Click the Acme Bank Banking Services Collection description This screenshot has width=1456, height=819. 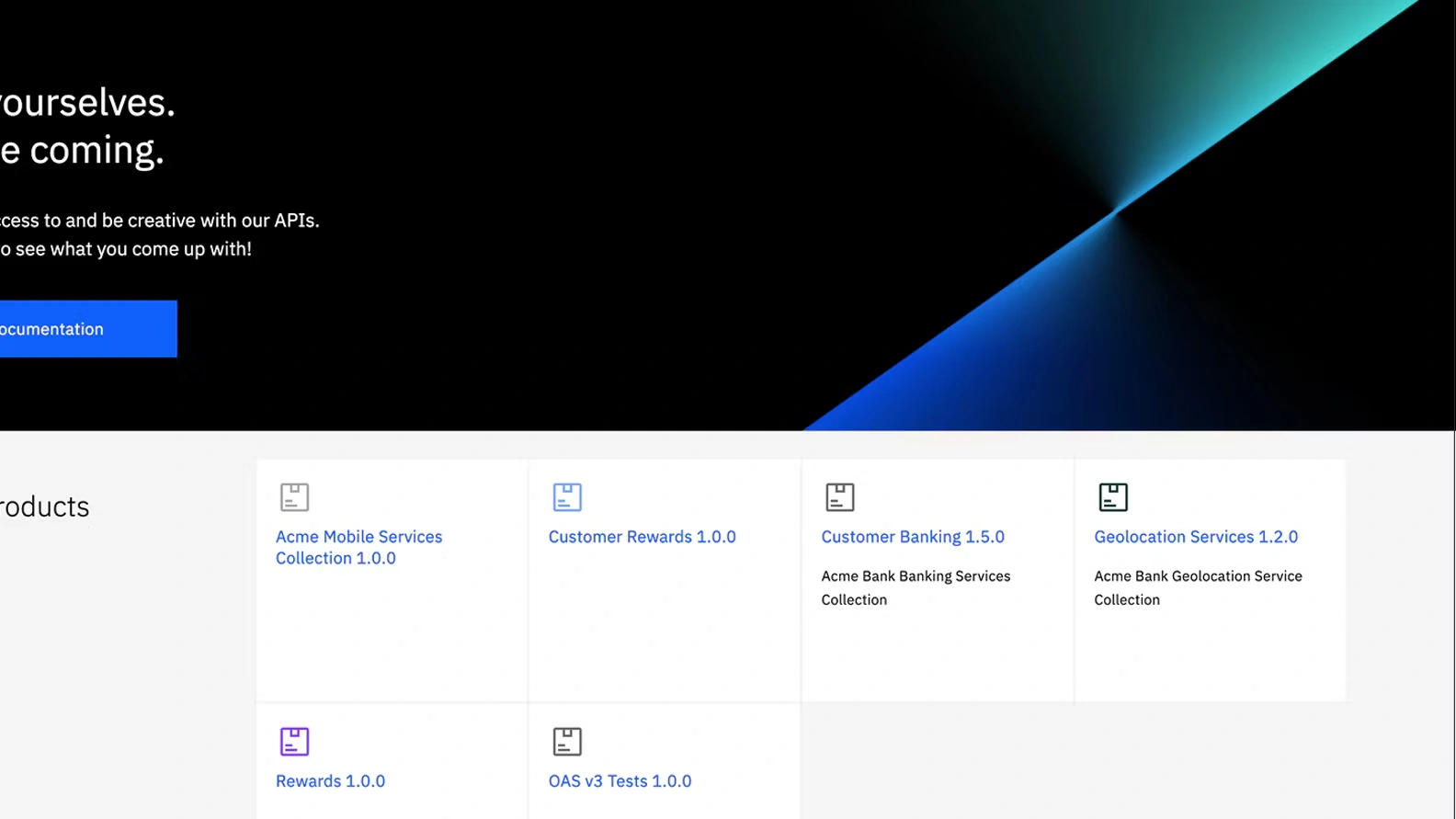tap(915, 587)
